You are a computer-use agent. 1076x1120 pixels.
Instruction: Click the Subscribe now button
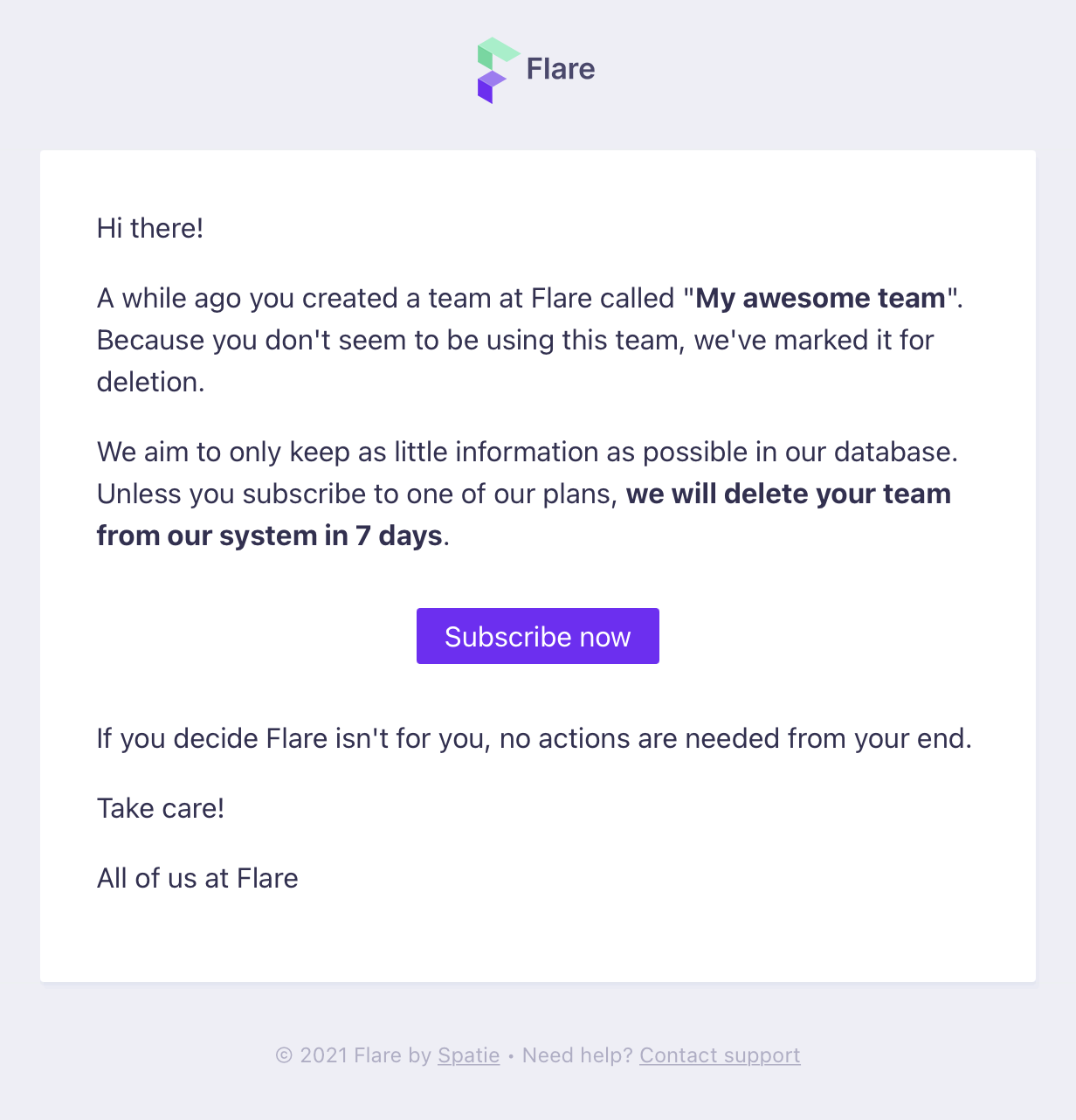[x=538, y=636]
